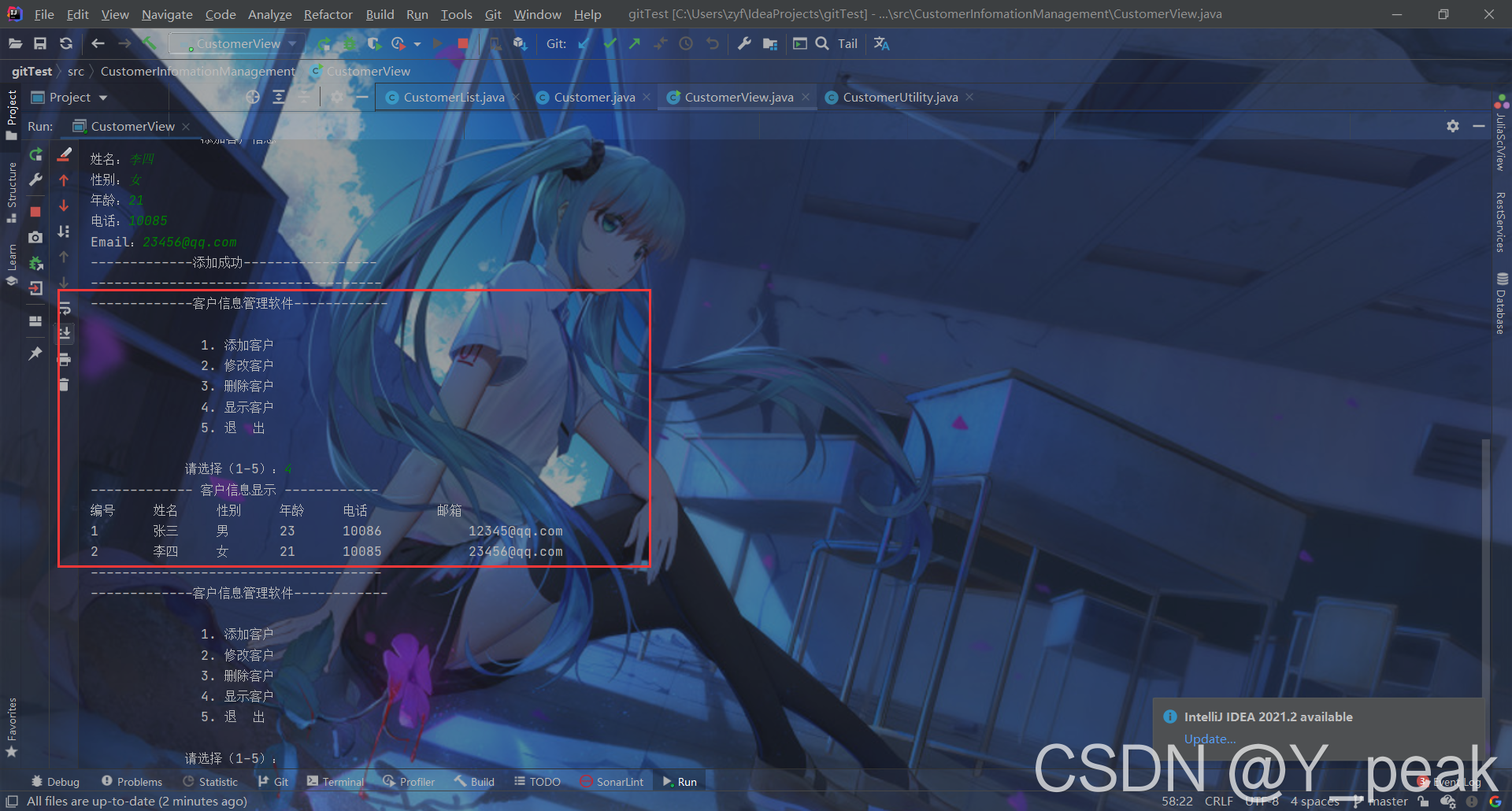Click the Git Update Project arrow
This screenshot has height=811, width=1512.
pyautogui.click(x=584, y=43)
